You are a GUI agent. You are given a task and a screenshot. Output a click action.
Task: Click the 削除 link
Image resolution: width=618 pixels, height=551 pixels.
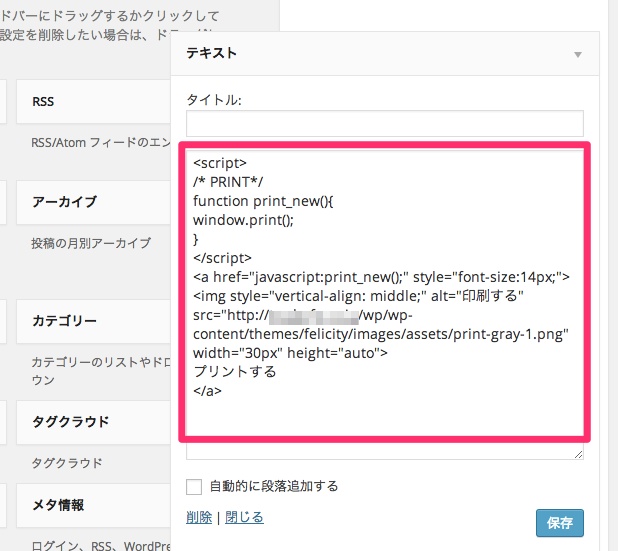199,517
